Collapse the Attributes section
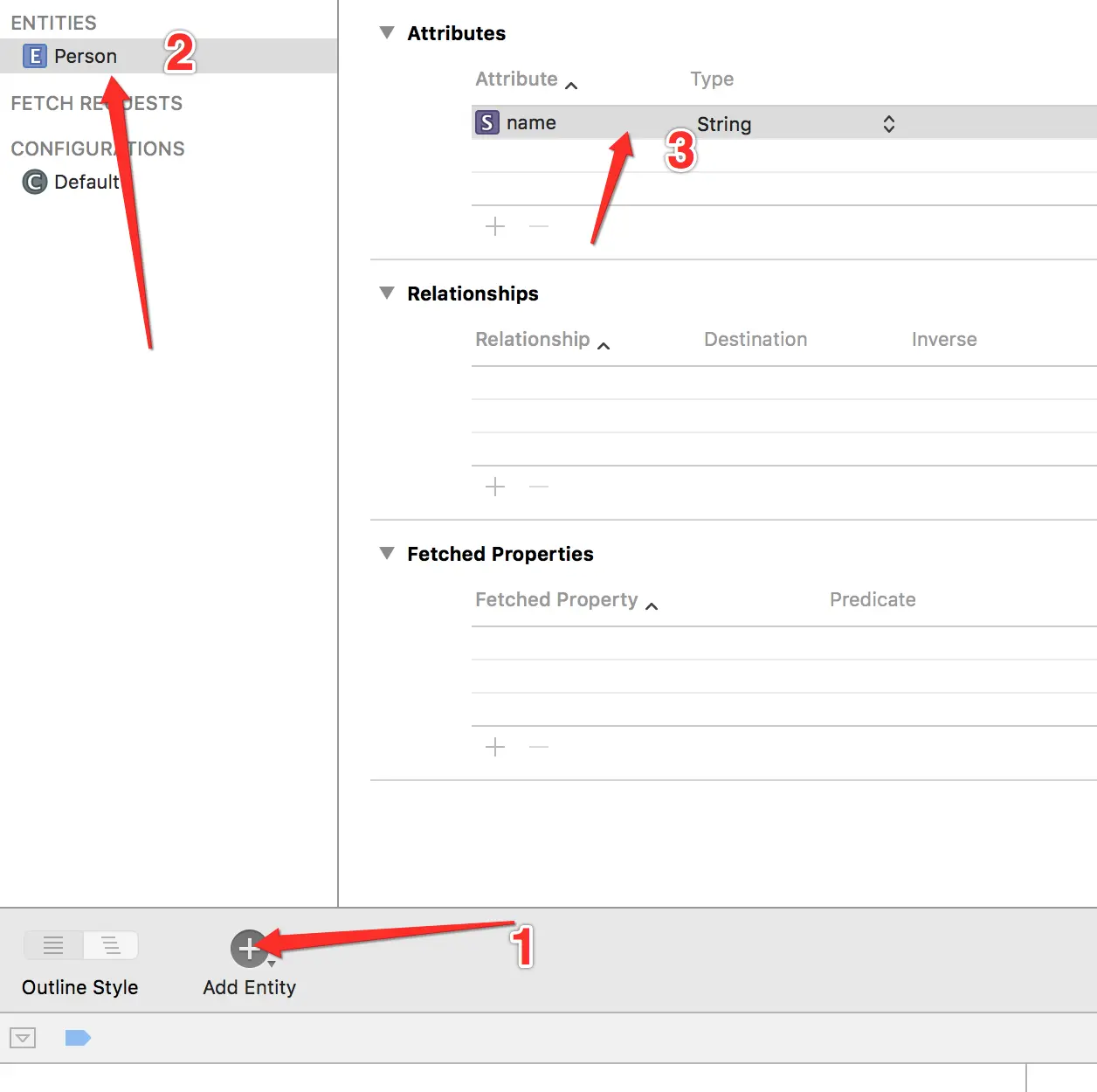This screenshot has height=1092, width=1097. 387,32
